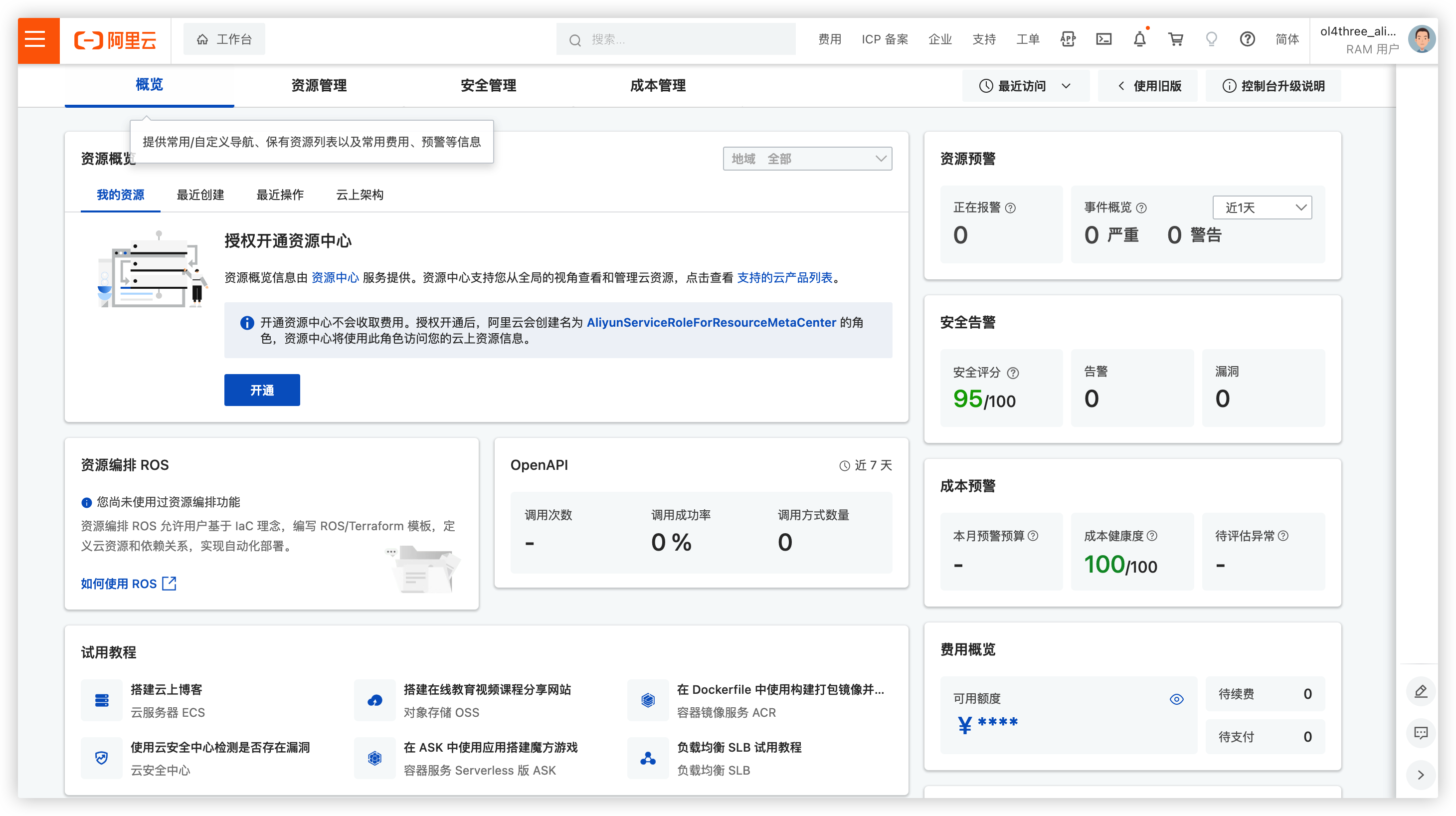1456x816 pixels.
Task: Click the OSS tutorial cloud icon
Action: click(375, 700)
